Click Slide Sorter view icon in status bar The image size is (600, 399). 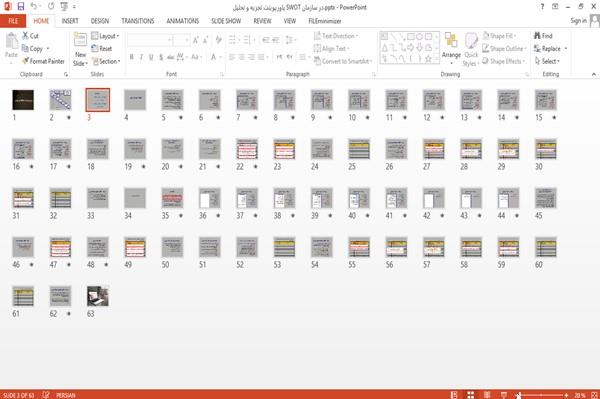[x=471, y=395]
